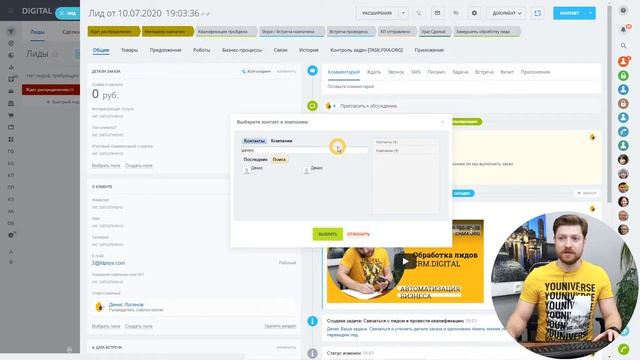The image size is (640, 360).
Task: Click the search magnifier in right sidebar
Action: (623, 46)
